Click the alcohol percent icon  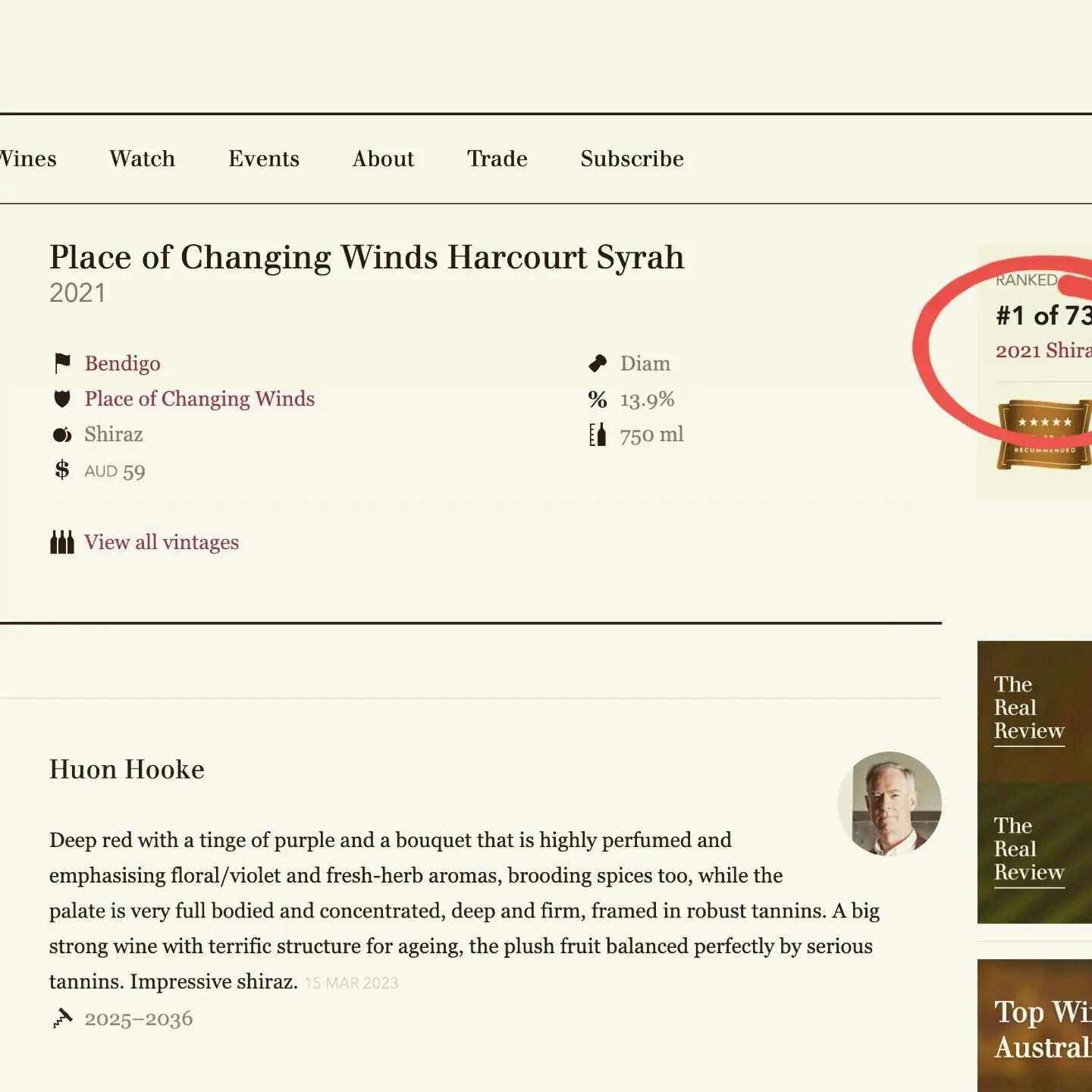coord(598,400)
